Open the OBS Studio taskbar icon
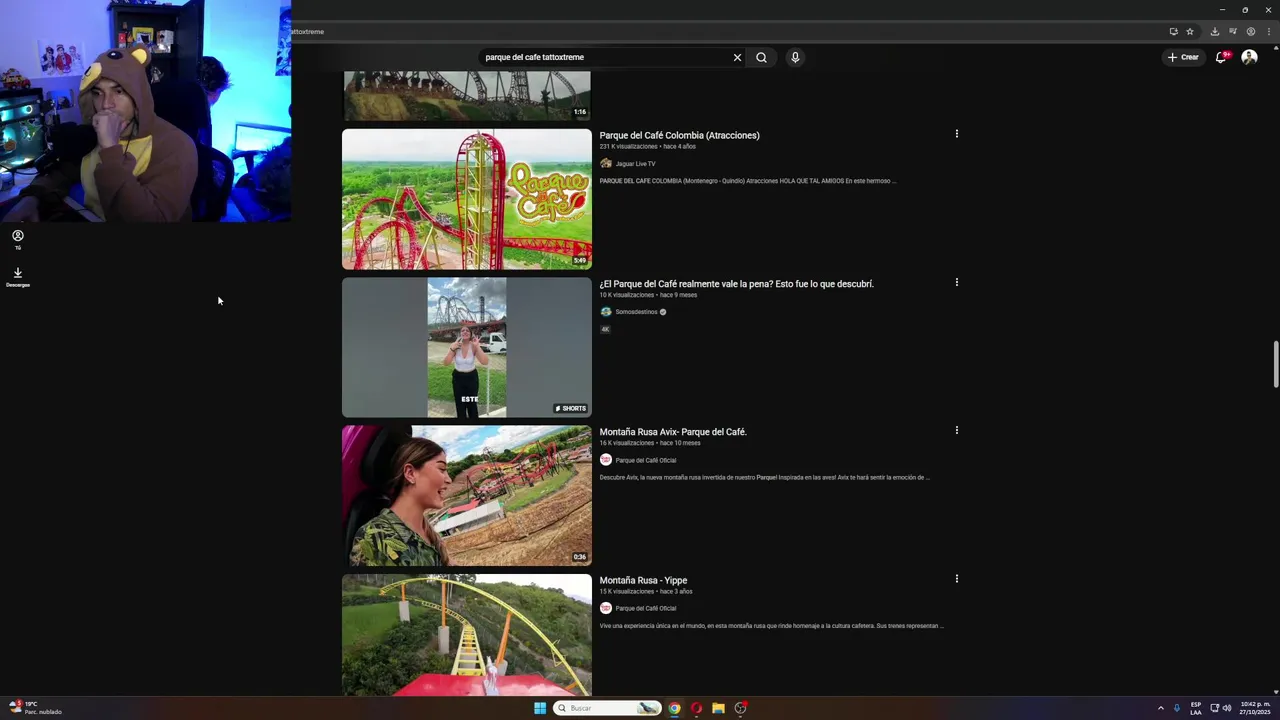1280x720 pixels. (740, 708)
